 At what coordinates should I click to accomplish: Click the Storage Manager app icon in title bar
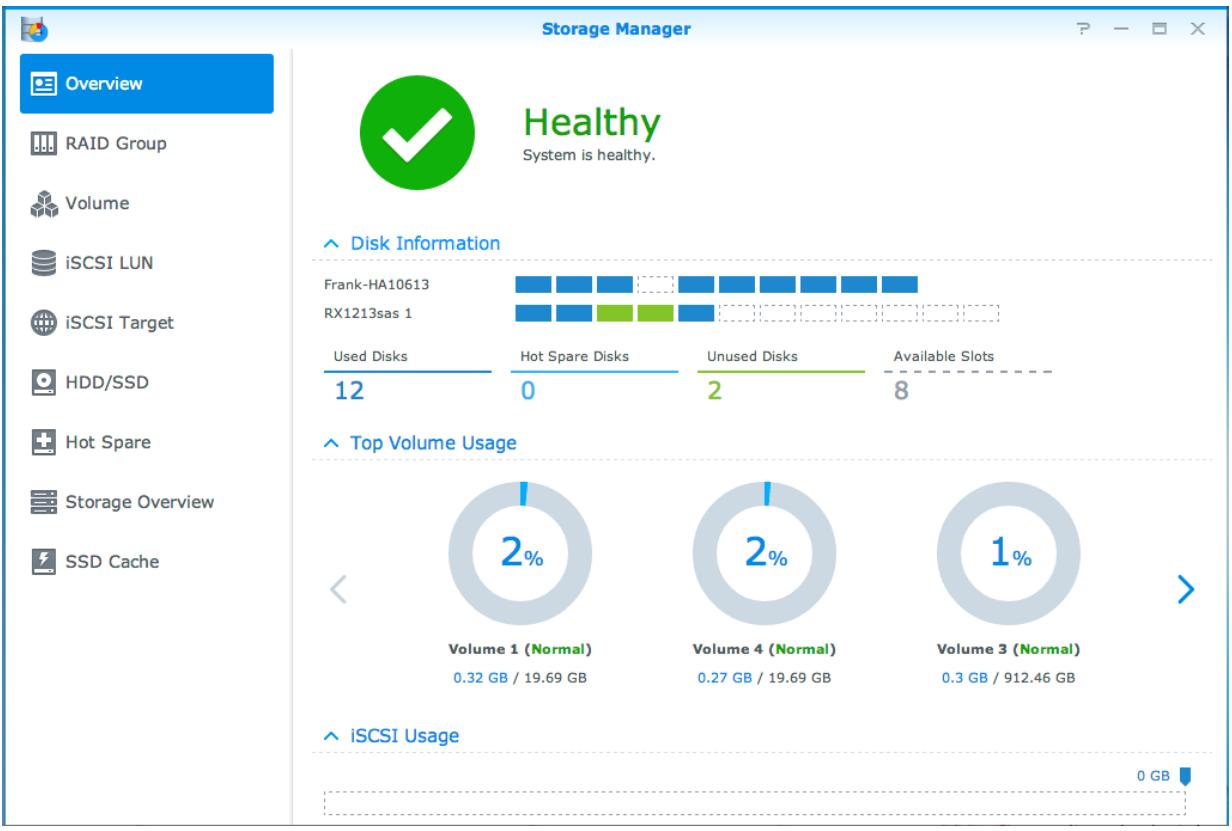pos(32,29)
